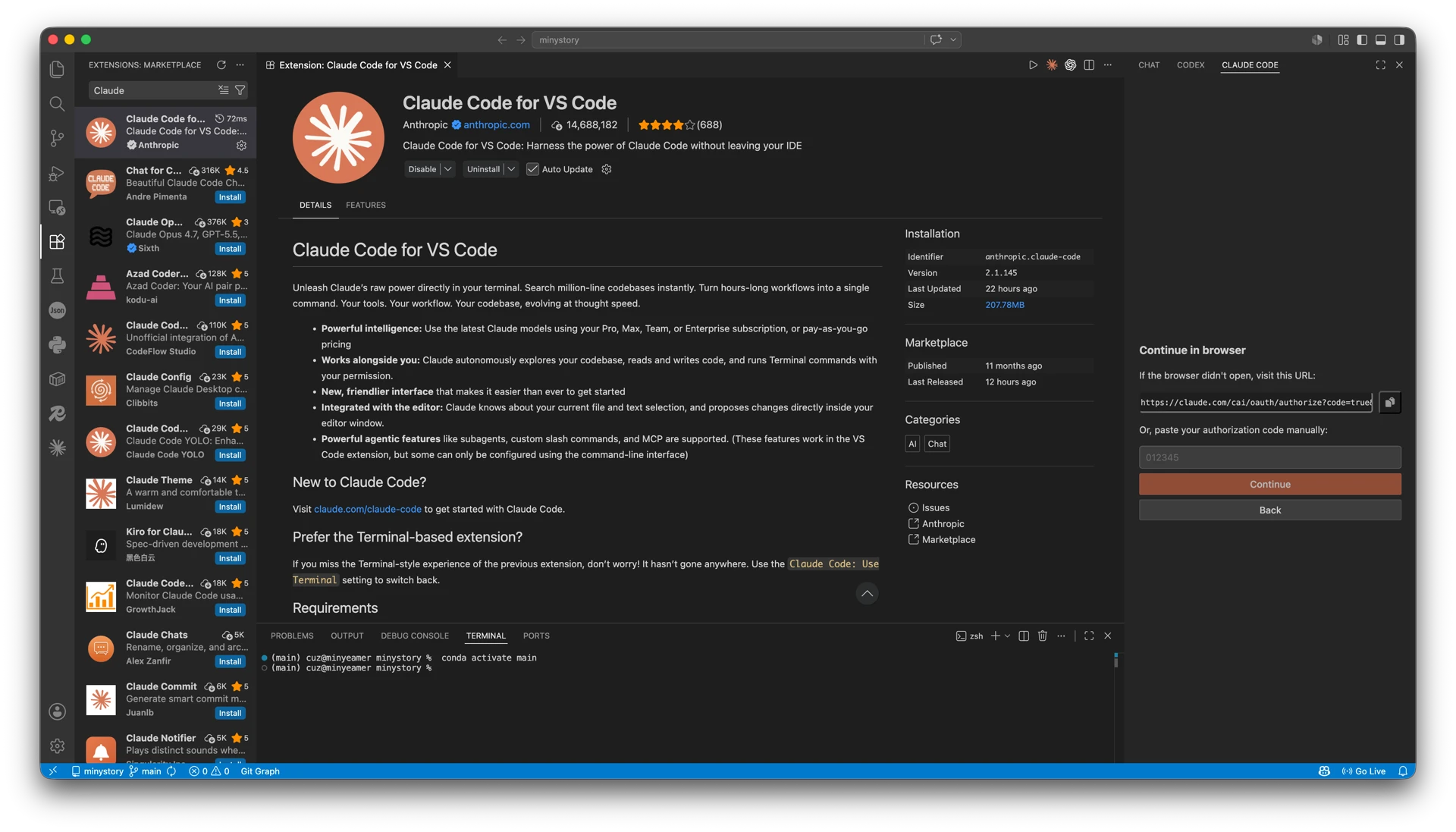Open more actions in terminal panel
The image size is (1456, 832).
pos(1061,636)
